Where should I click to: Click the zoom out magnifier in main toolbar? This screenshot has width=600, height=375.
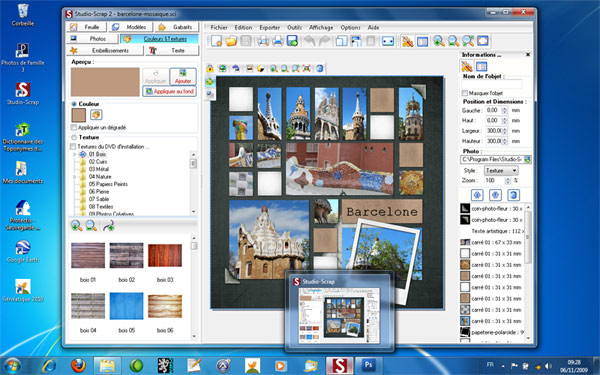click(453, 41)
